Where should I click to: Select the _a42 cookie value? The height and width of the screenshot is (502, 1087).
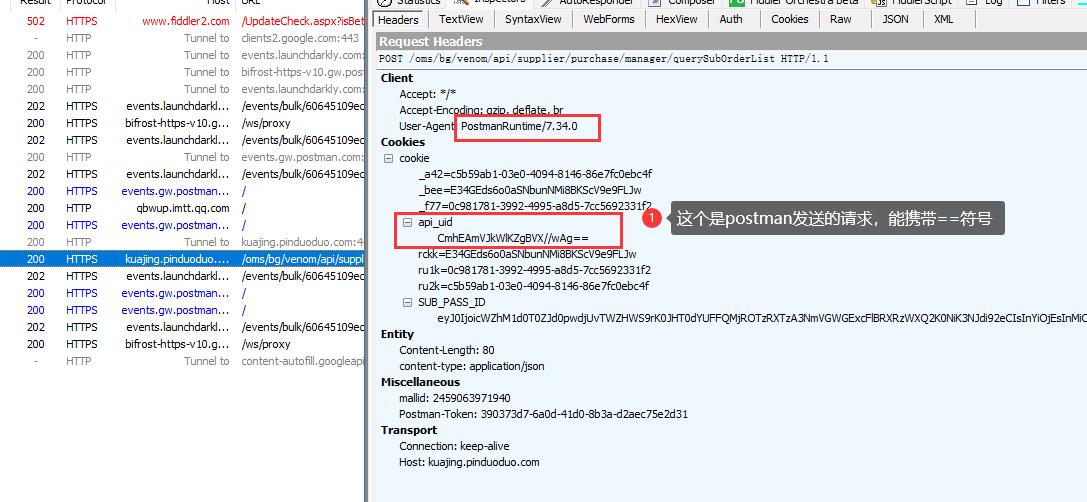(x=534, y=174)
